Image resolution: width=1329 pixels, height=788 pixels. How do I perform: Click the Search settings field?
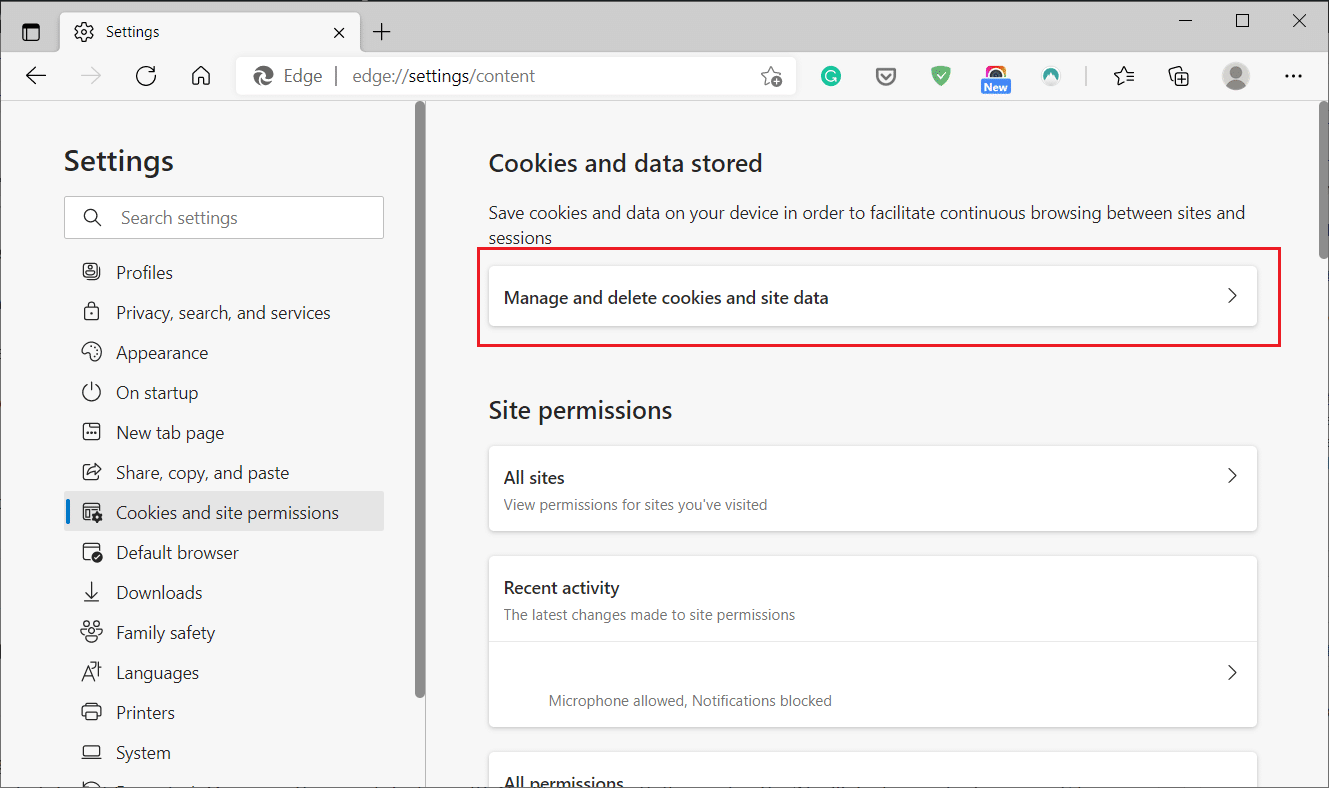pyautogui.click(x=224, y=217)
